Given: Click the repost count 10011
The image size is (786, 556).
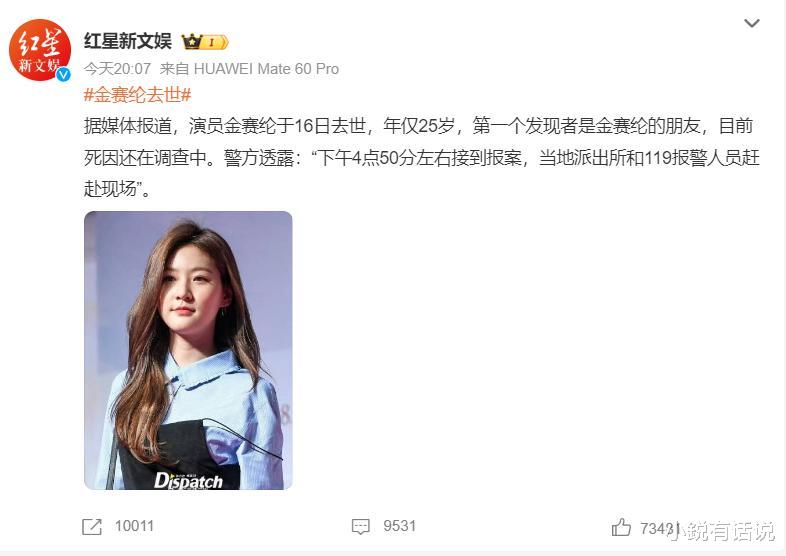Looking at the screenshot, I should (134, 526).
